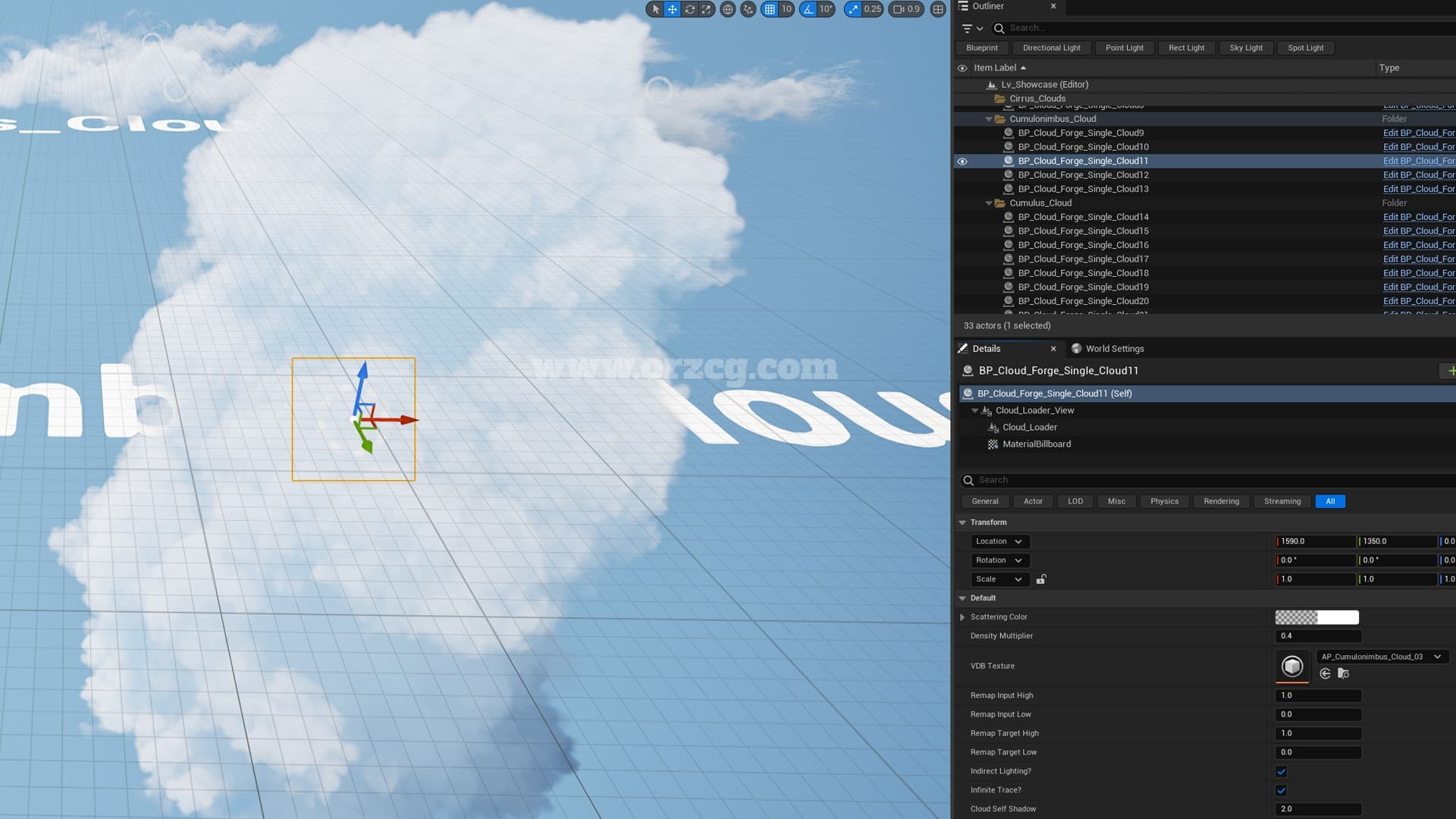Open the Scale type dropdown

click(x=1000, y=579)
